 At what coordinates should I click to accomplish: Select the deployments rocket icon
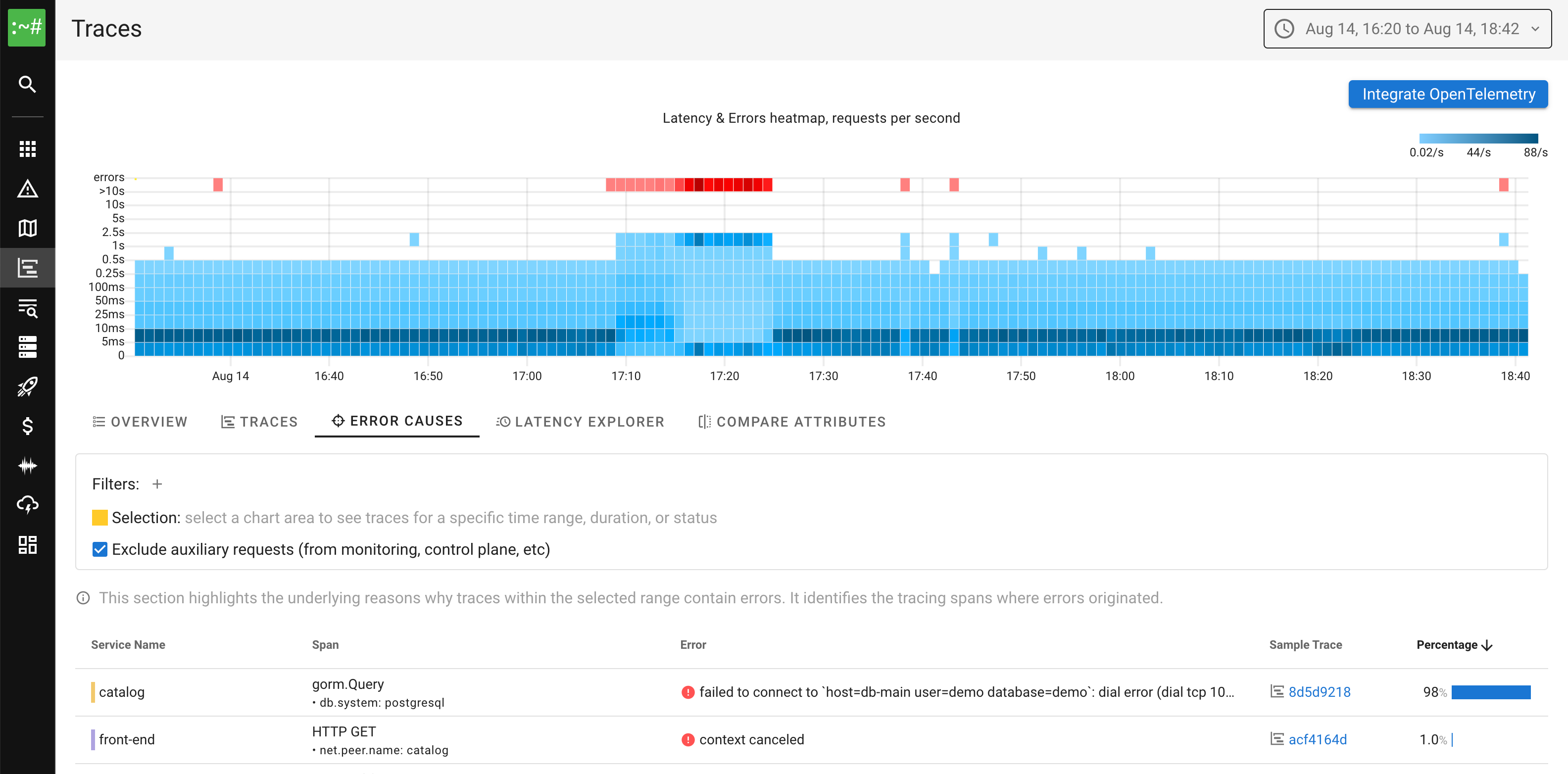[27, 387]
